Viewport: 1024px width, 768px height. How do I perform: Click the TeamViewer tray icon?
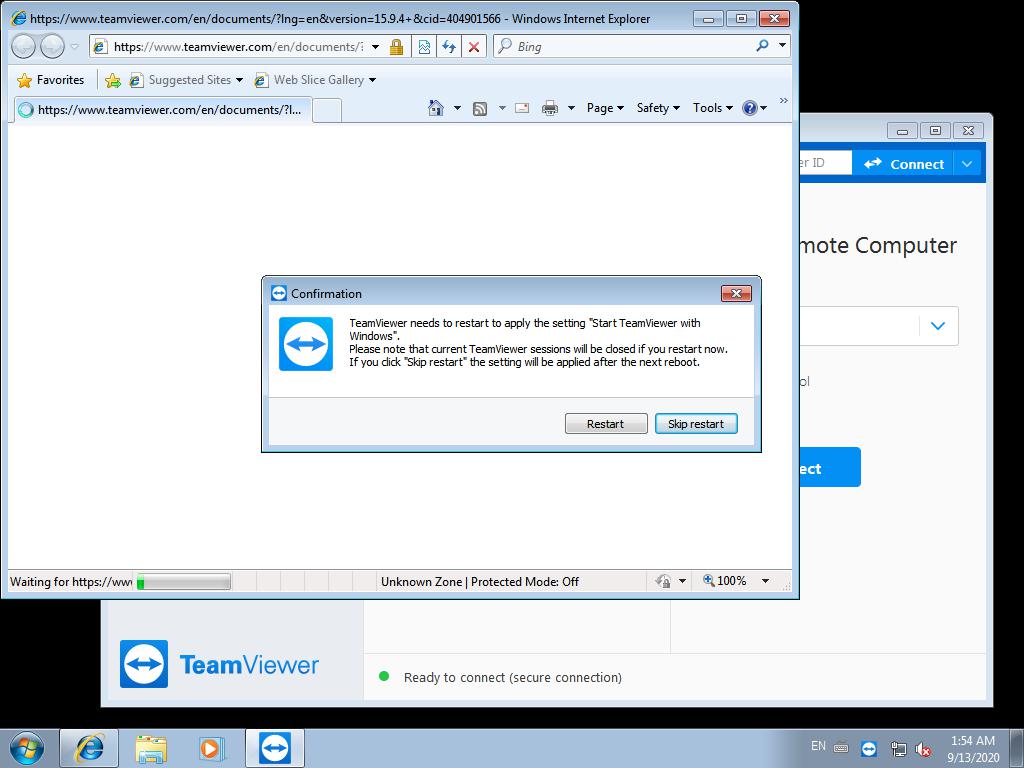(x=869, y=748)
